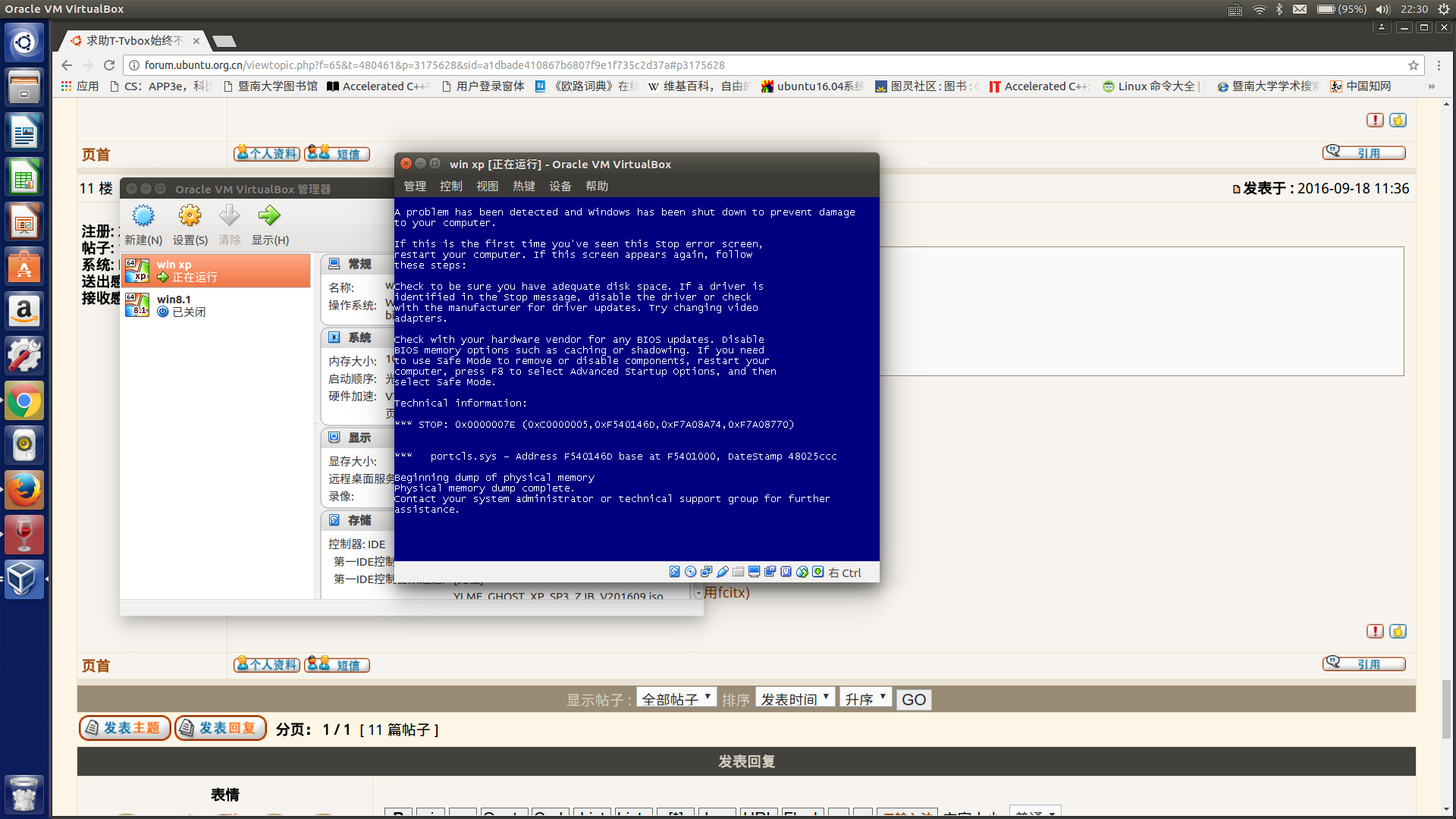This screenshot has height=819, width=1456.
Task: Click the lower 引用 quote button
Action: pos(1363,664)
